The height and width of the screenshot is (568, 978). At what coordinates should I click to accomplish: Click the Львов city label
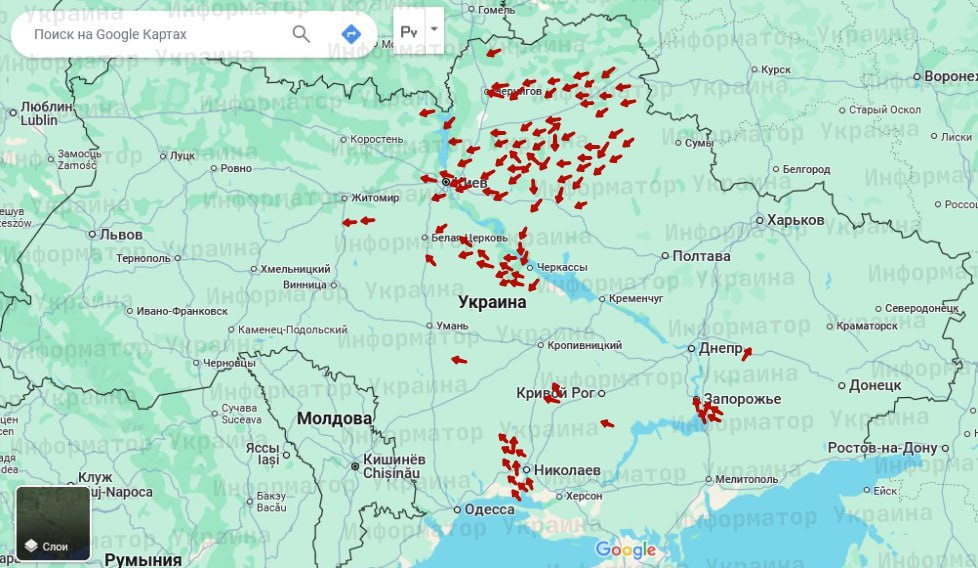pyautogui.click(x=121, y=235)
